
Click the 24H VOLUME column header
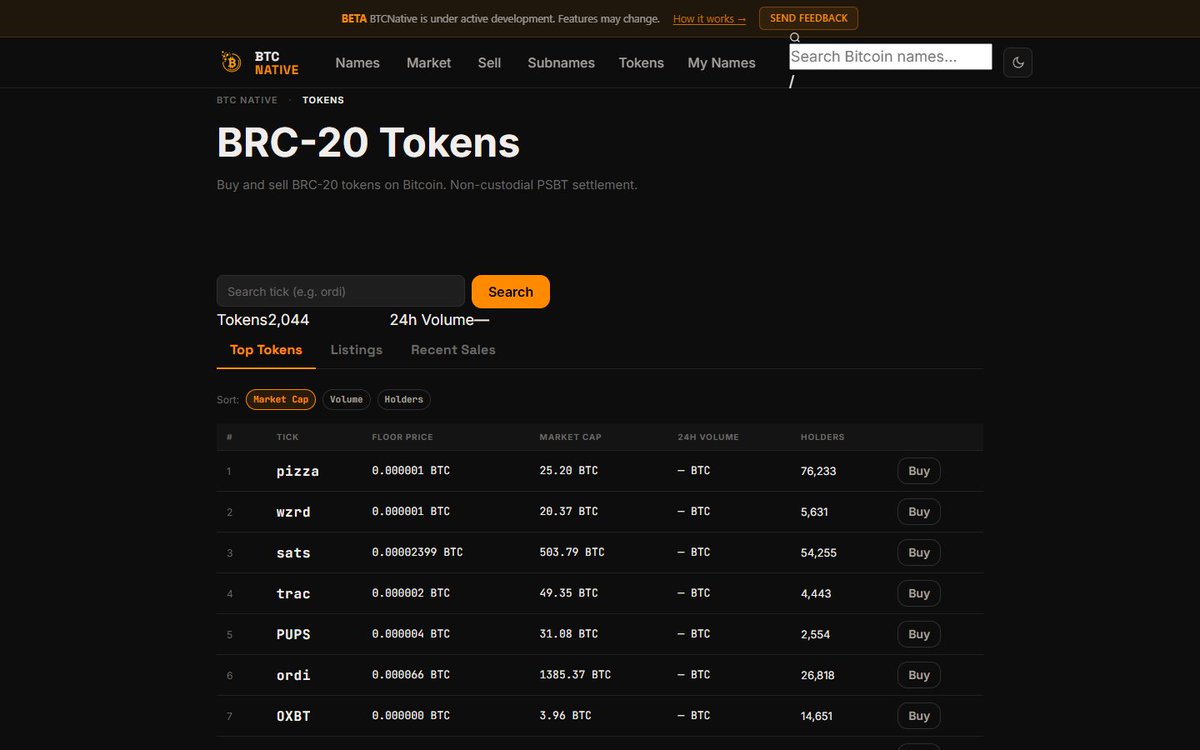708,437
